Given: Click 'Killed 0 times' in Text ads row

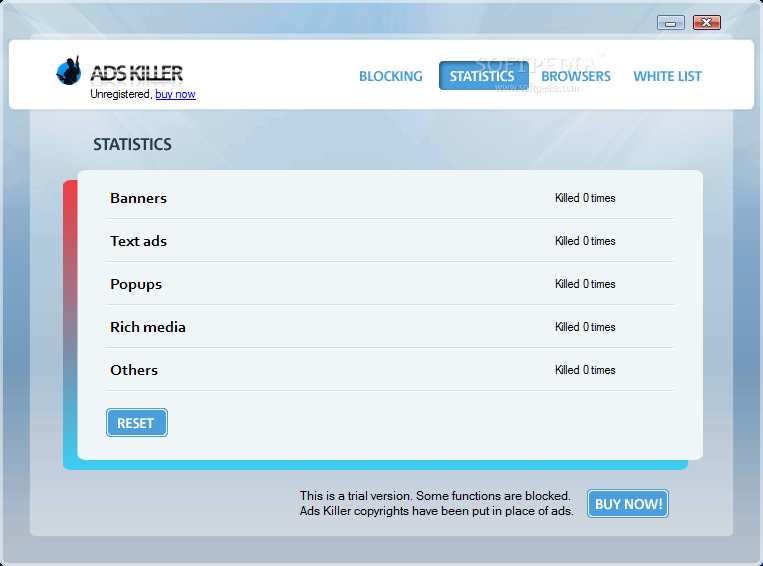Looking at the screenshot, I should tap(585, 241).
